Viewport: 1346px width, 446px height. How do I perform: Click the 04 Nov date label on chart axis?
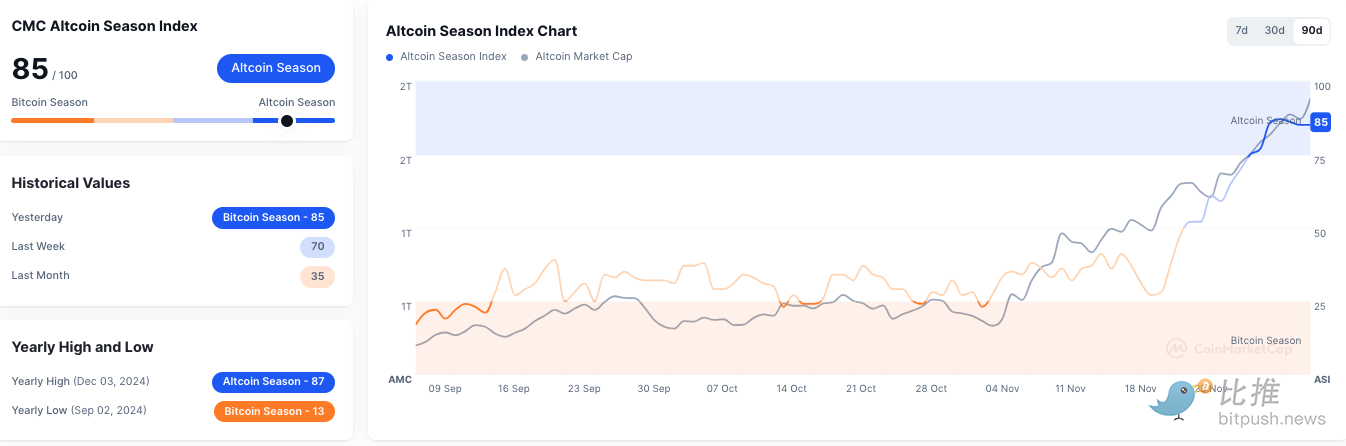point(1001,388)
